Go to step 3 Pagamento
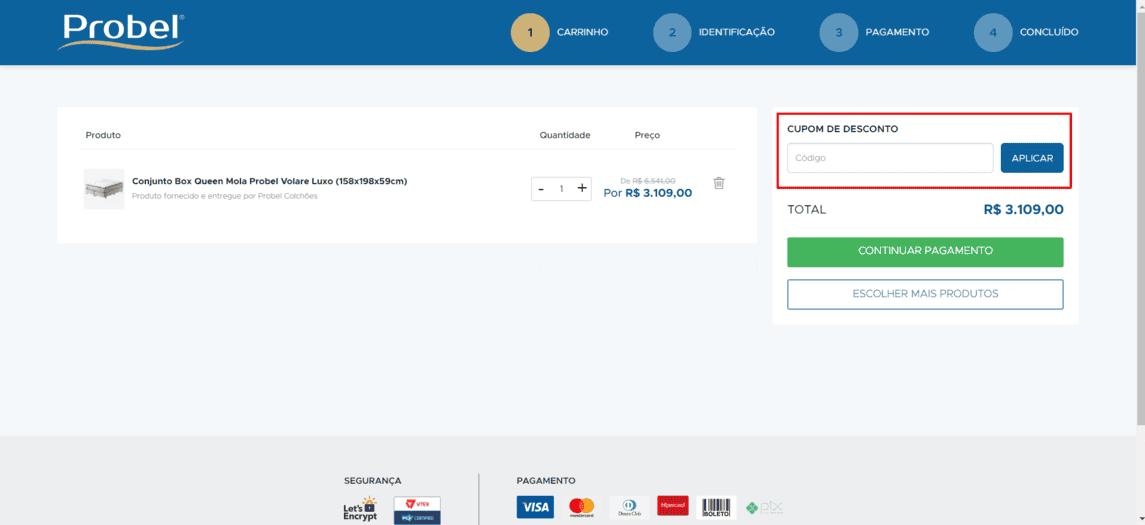 (875, 33)
